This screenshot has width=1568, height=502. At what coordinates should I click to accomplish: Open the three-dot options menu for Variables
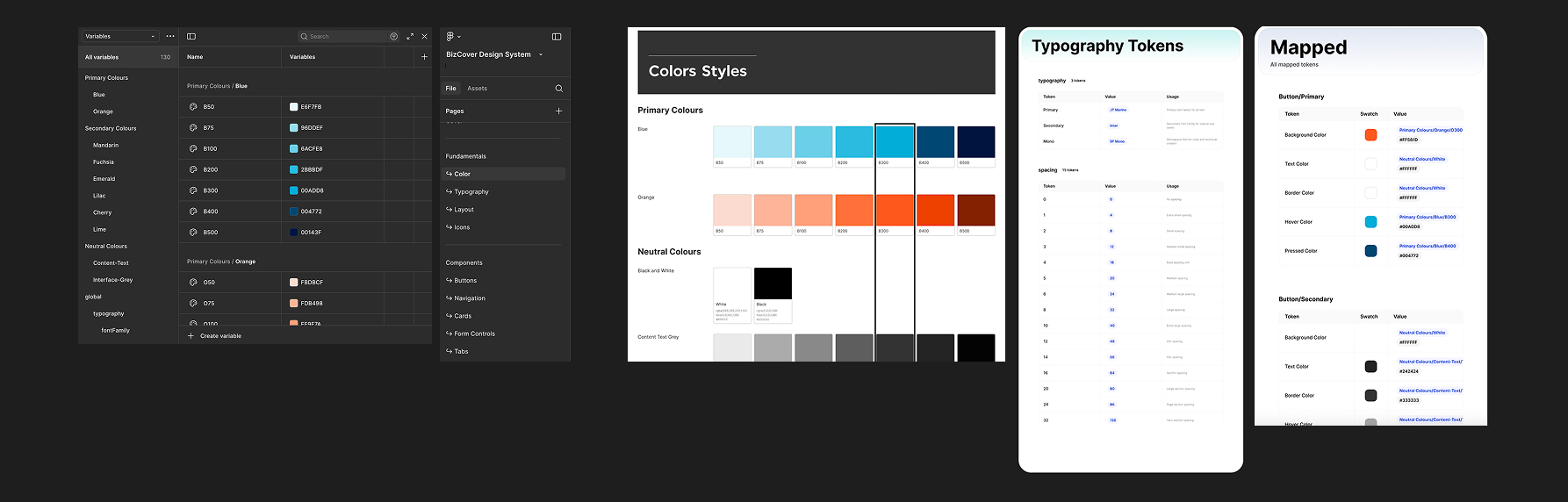point(170,37)
